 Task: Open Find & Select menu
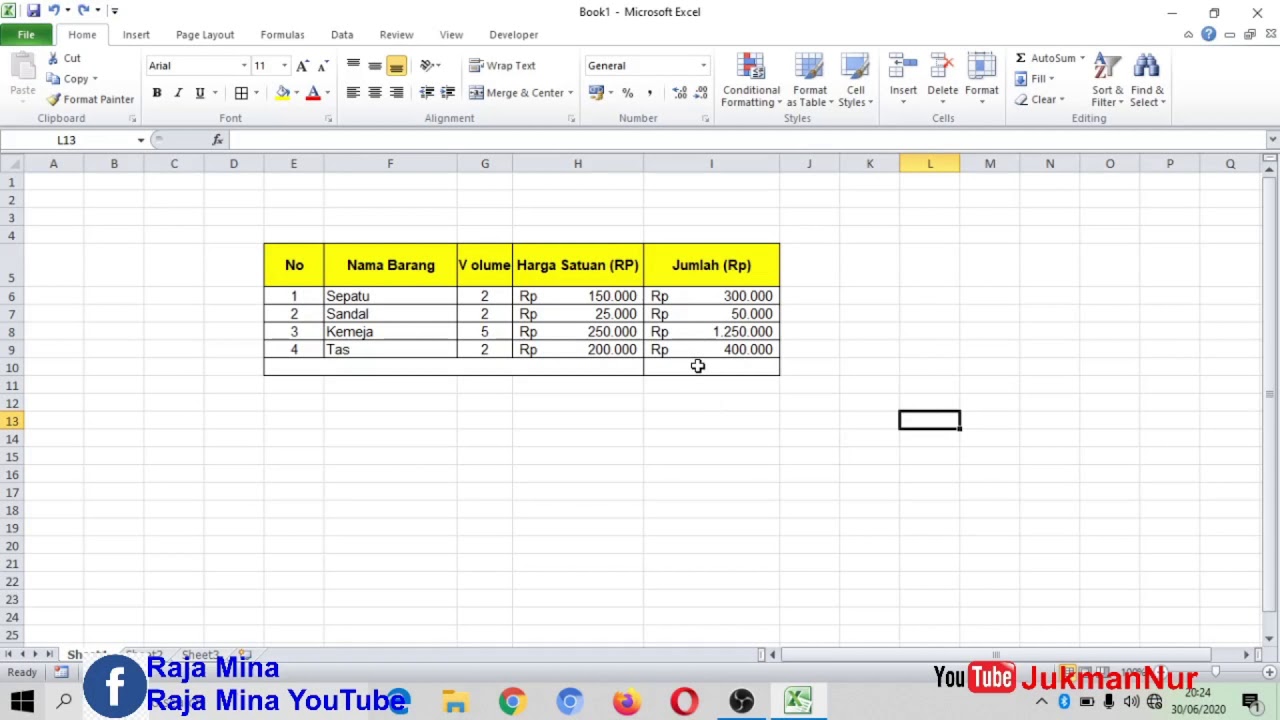[x=1147, y=80]
